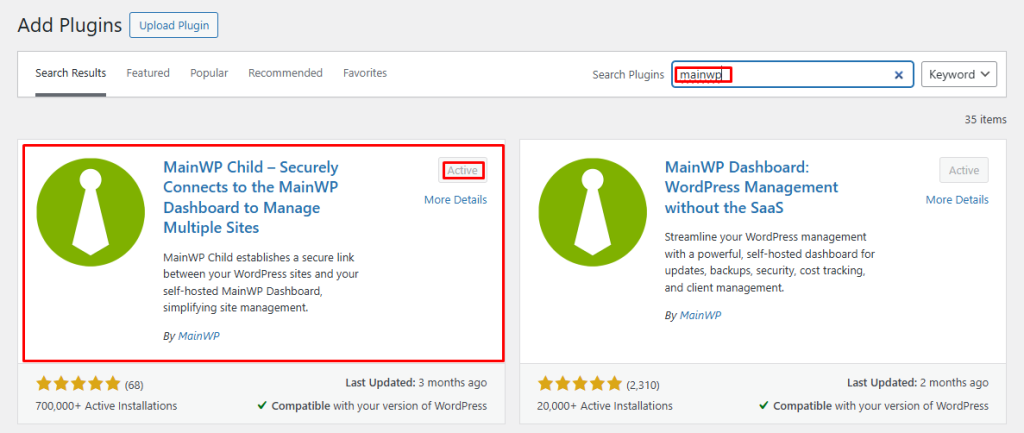Screen dimensions: 1024x433
Task: Open More Details for MainWP Child
Action: [455, 200]
